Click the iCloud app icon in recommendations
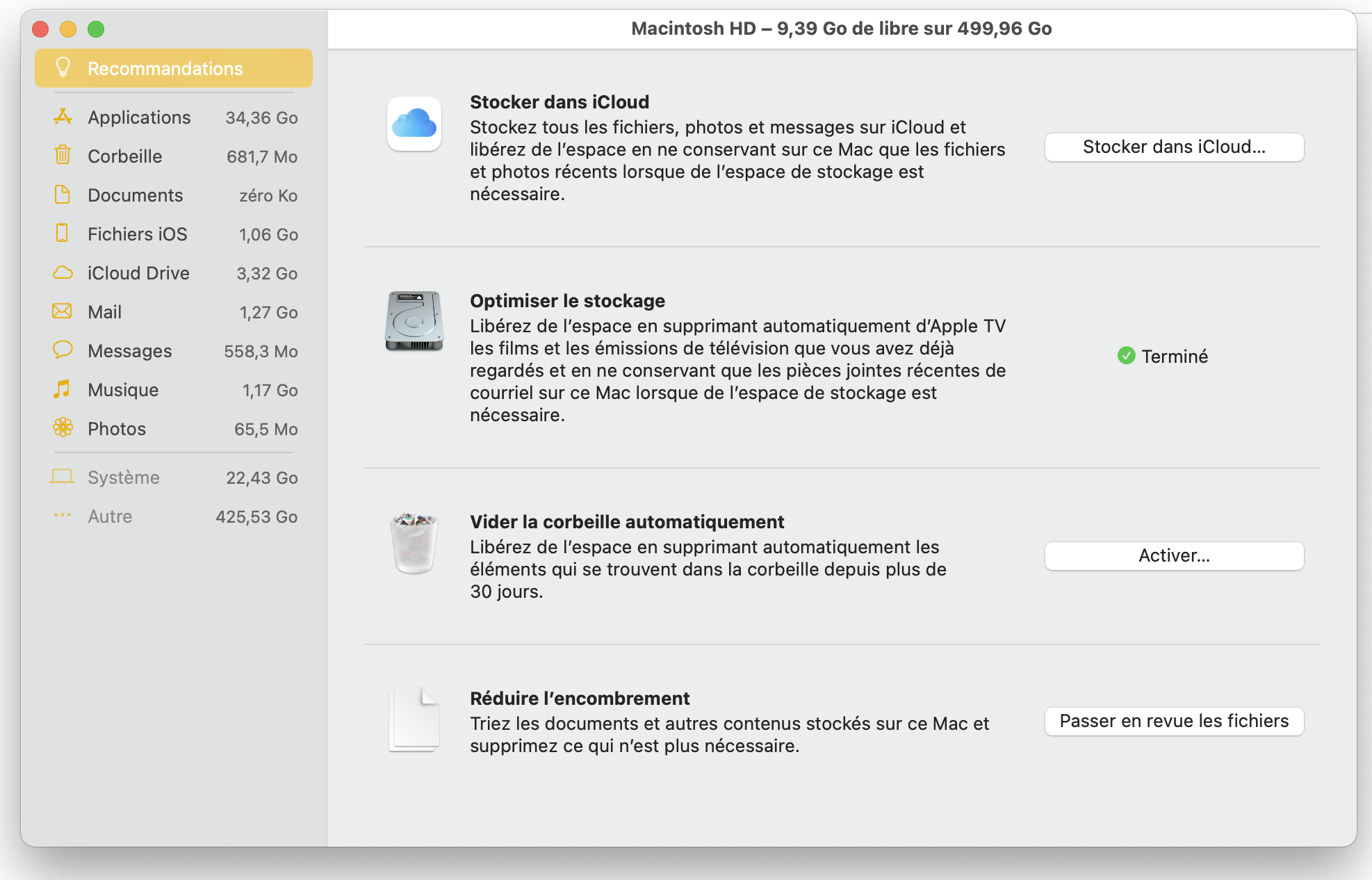This screenshot has width=1372, height=880. (414, 124)
